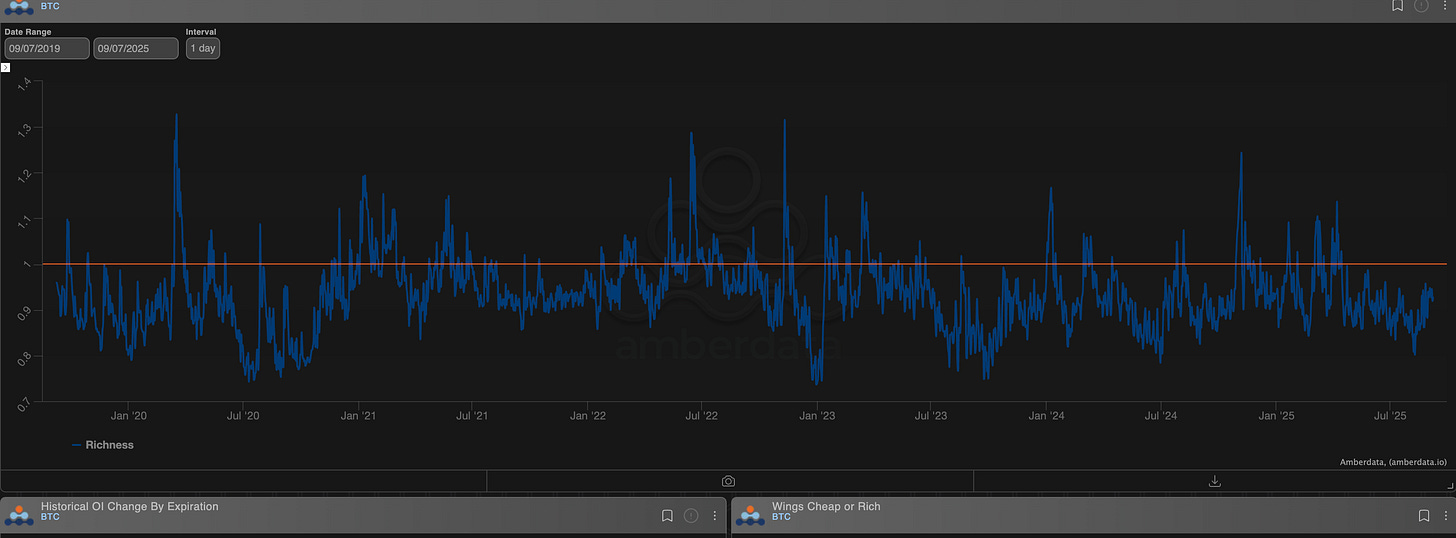Open Amberdata (amberdata.io) attribution link
Image resolution: width=1456 pixels, height=538 pixels.
coord(1392,462)
